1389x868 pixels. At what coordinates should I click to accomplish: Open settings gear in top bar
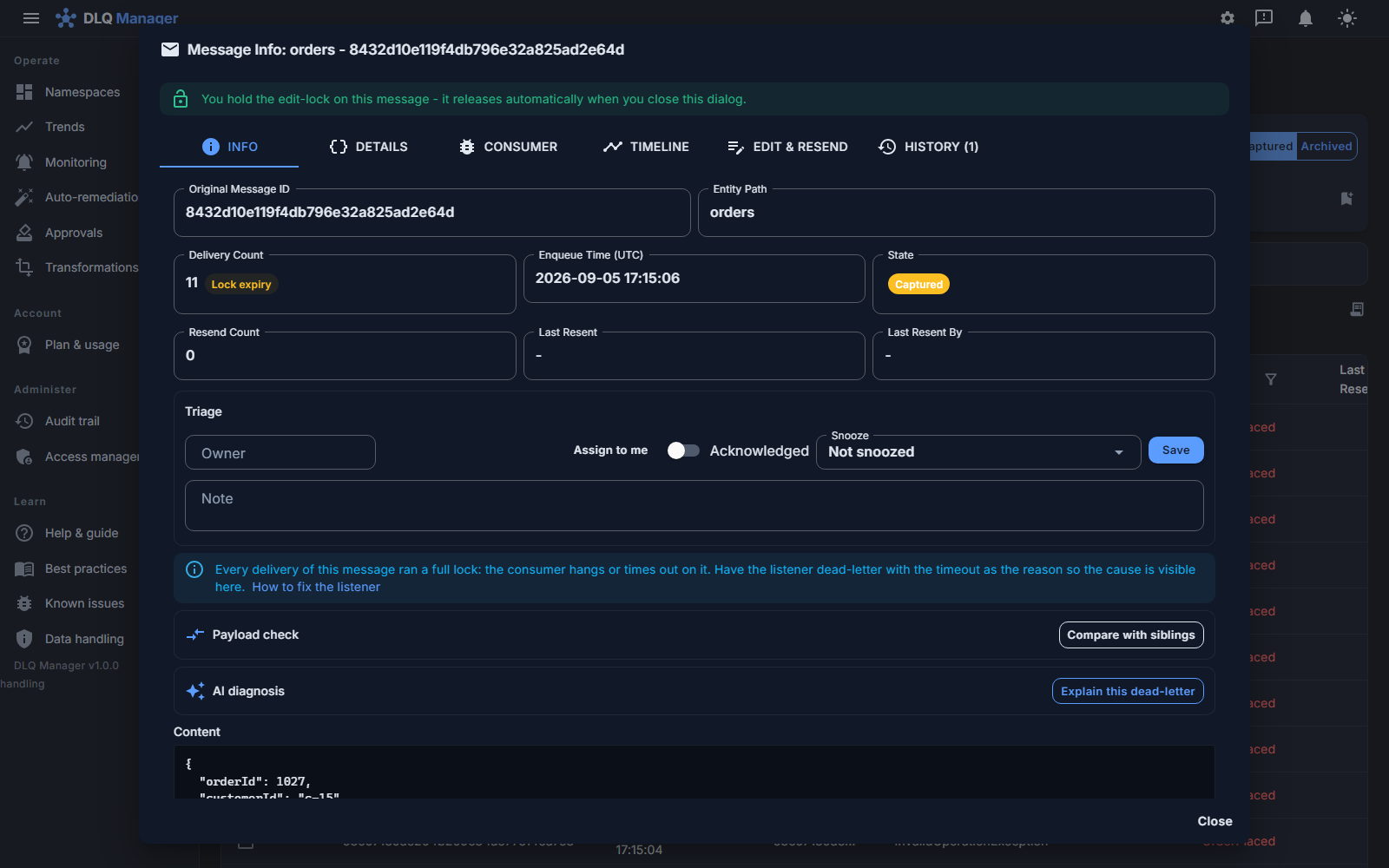pos(1228,17)
